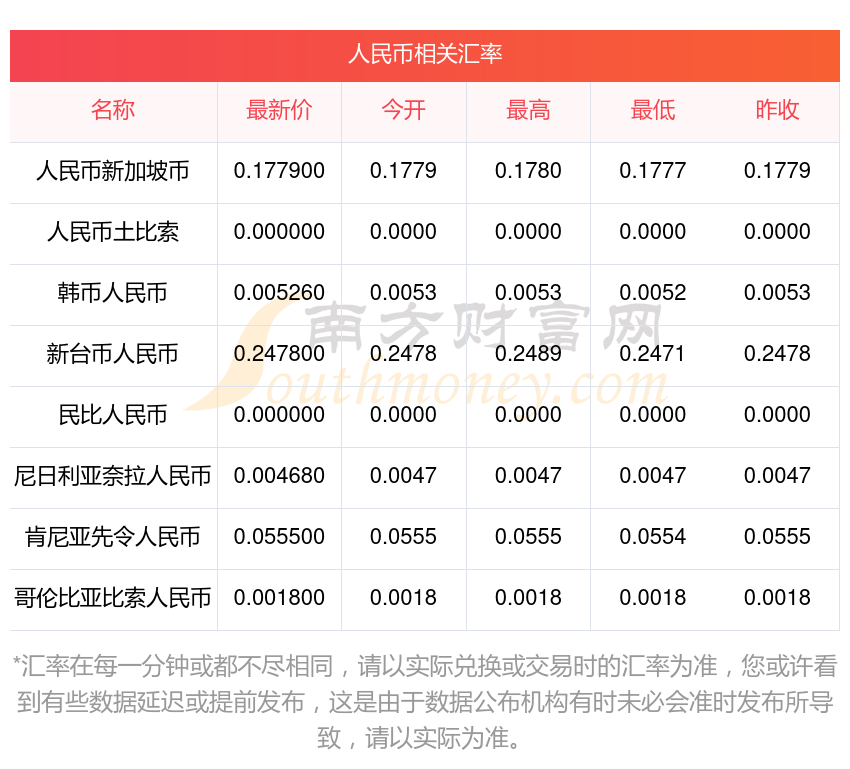Click the 人民币相关汇率 title banner

click(x=425, y=55)
